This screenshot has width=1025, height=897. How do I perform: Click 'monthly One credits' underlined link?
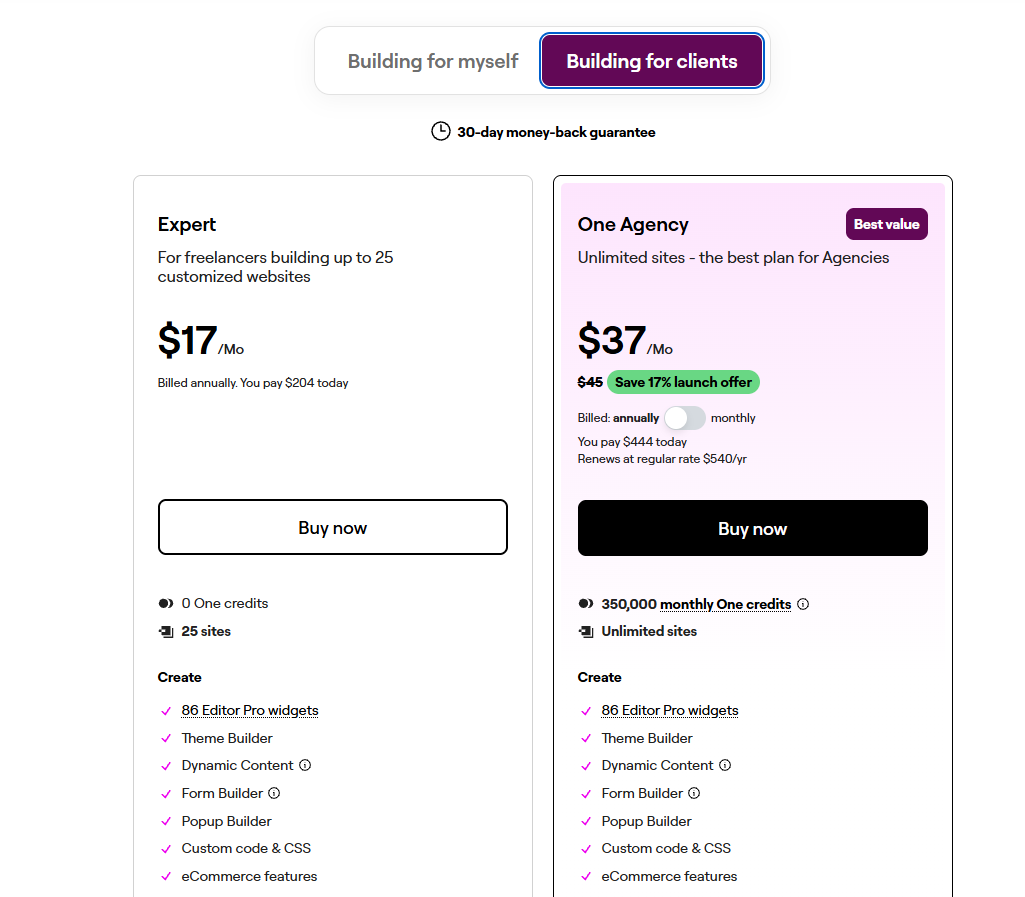tap(726, 604)
